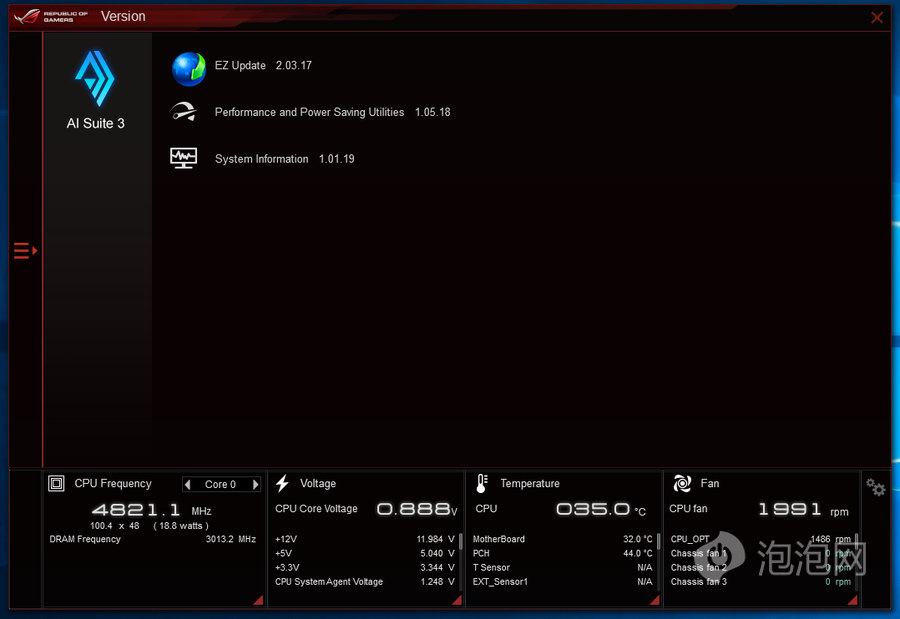Switch to next CPU core
900x619 pixels.
click(255, 485)
